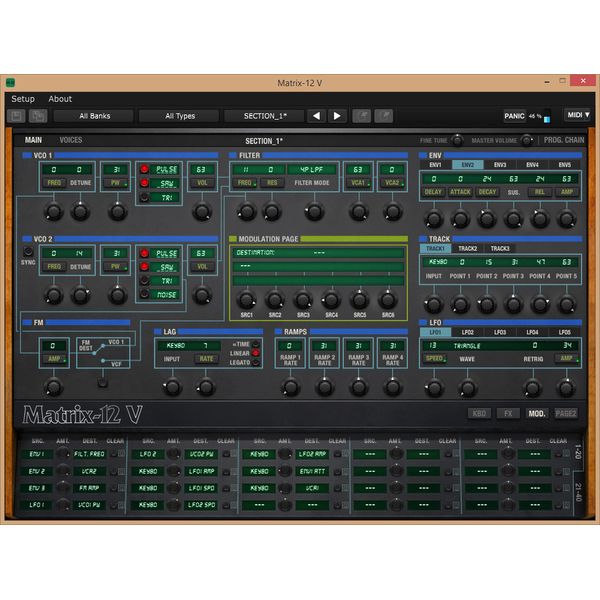The height and width of the screenshot is (600, 600).
Task: Enable LAG LEGATO mode LED
Action: pyautogui.click(x=256, y=362)
